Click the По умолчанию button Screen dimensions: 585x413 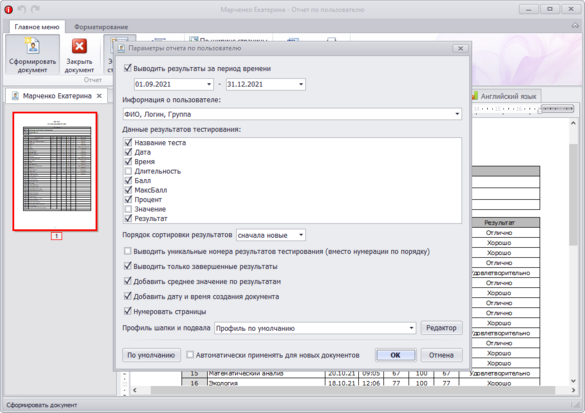(151, 355)
